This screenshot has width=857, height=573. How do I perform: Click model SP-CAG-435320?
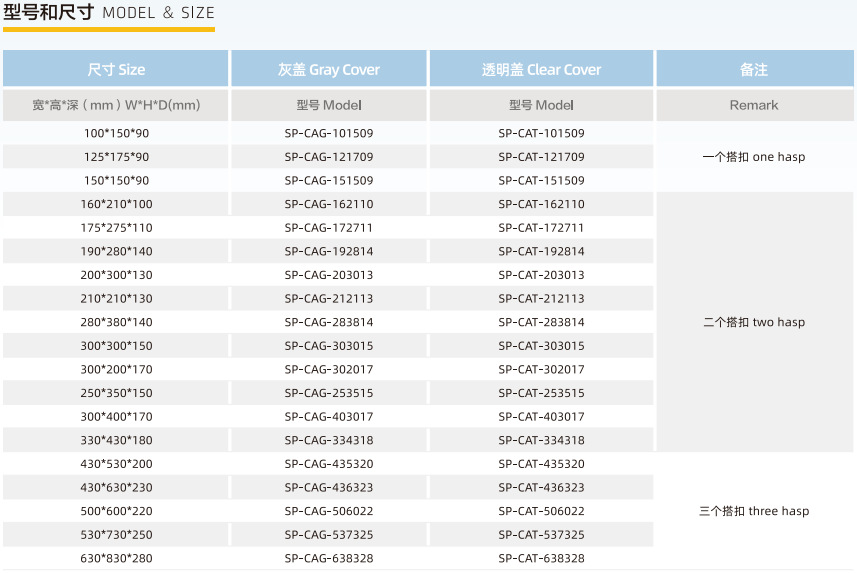(328, 464)
